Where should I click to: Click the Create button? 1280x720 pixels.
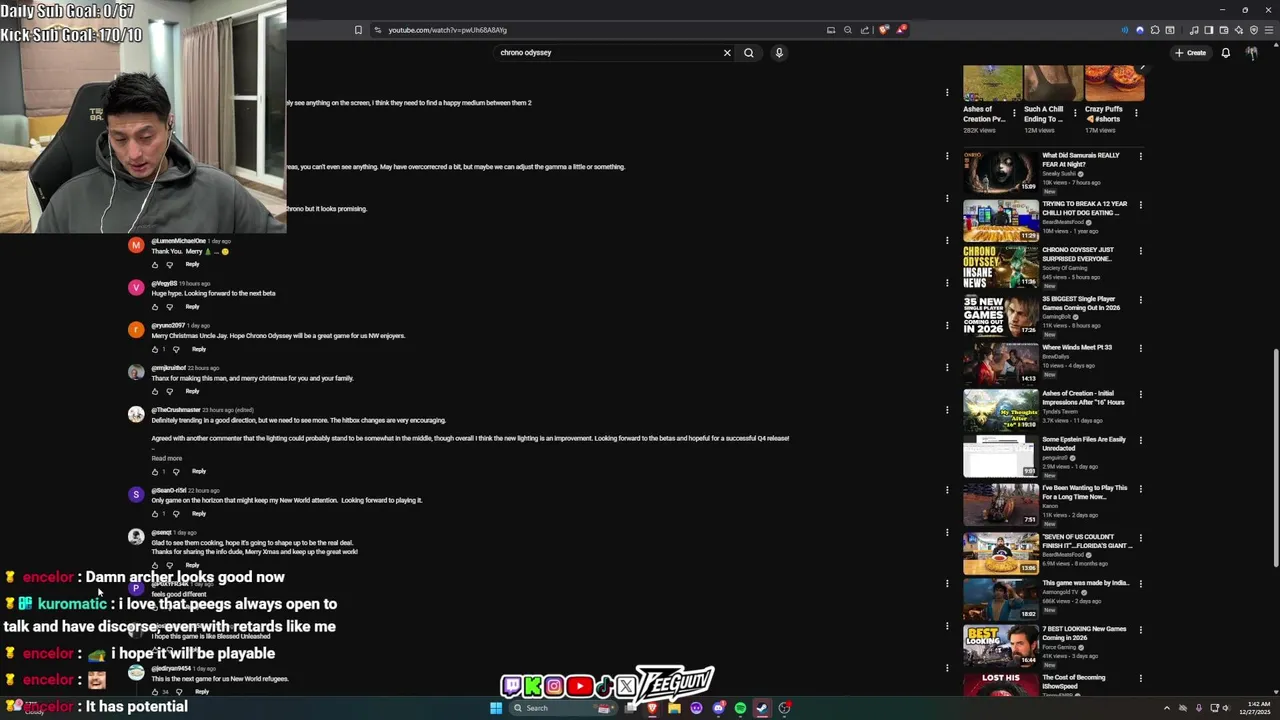[1190, 53]
